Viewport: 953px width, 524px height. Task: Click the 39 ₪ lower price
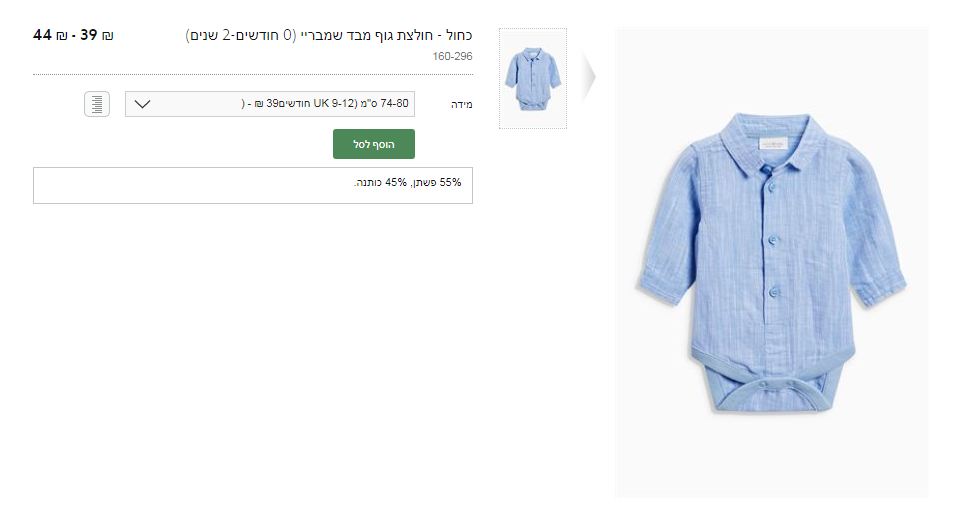(97, 35)
